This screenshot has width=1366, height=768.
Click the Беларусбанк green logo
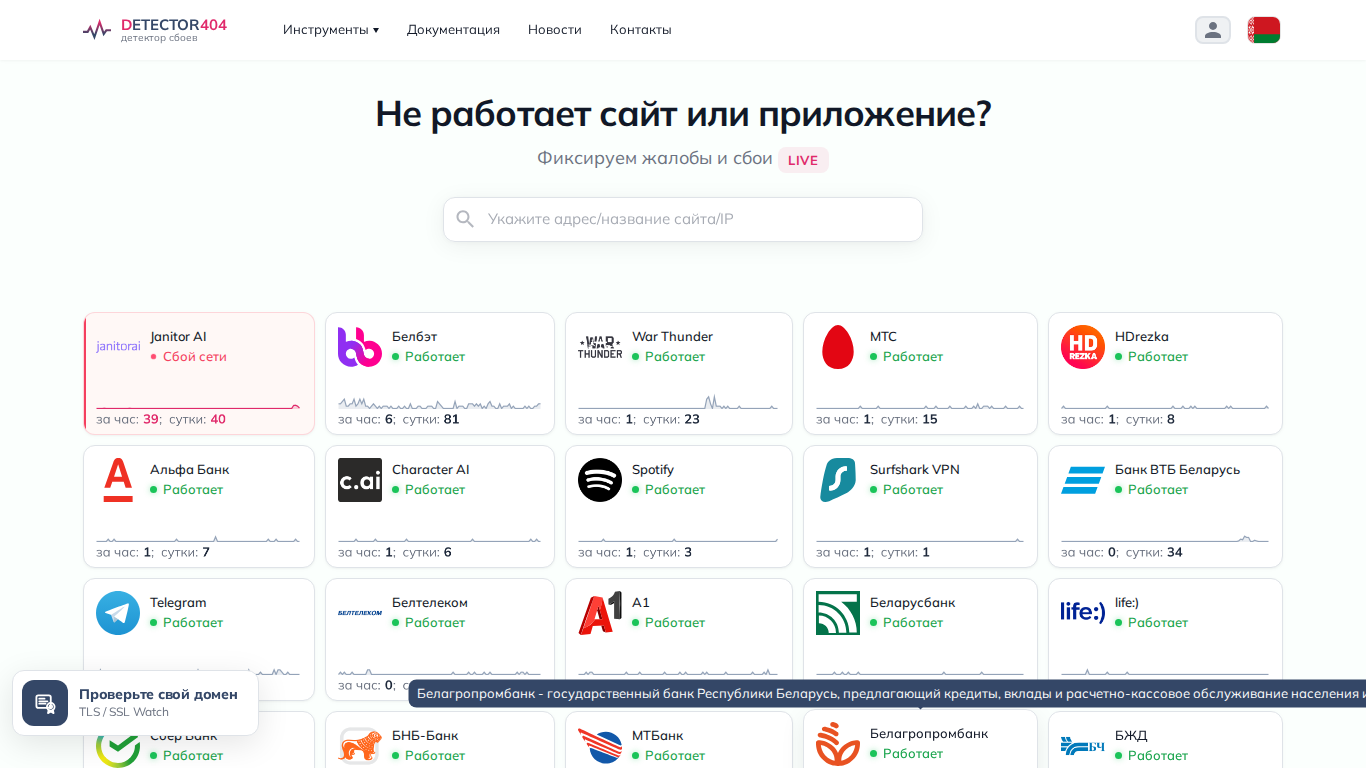pyautogui.click(x=838, y=613)
